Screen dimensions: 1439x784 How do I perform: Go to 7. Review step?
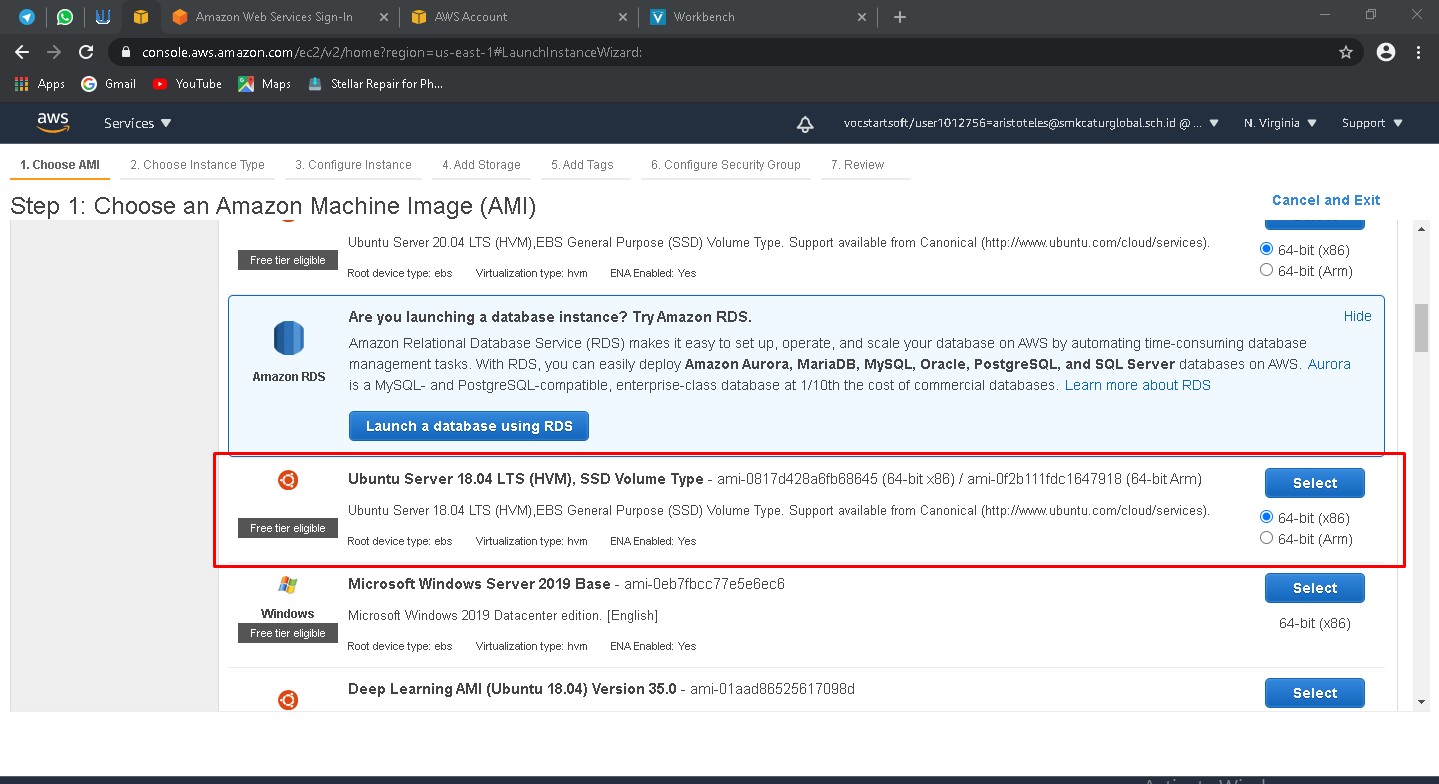857,165
